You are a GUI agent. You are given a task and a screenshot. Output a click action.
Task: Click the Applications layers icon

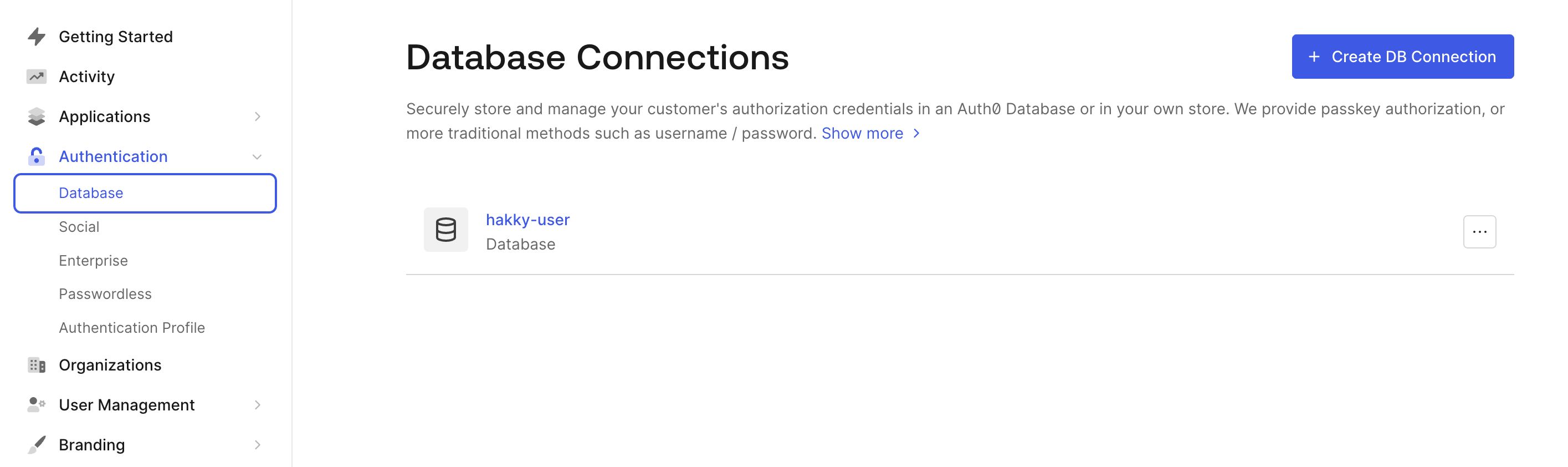click(37, 116)
